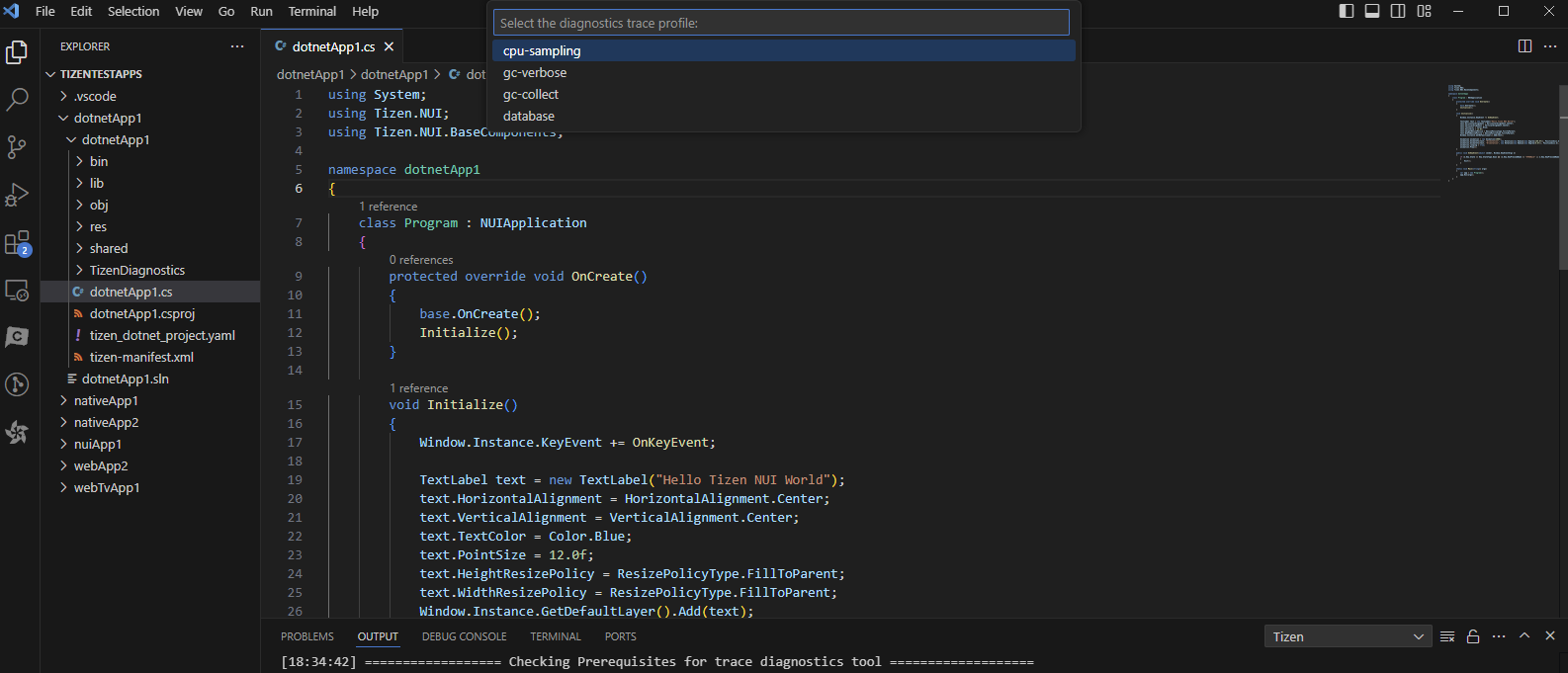This screenshot has height=673, width=1568.
Task: Split the editor to the right
Action: pyautogui.click(x=1524, y=46)
